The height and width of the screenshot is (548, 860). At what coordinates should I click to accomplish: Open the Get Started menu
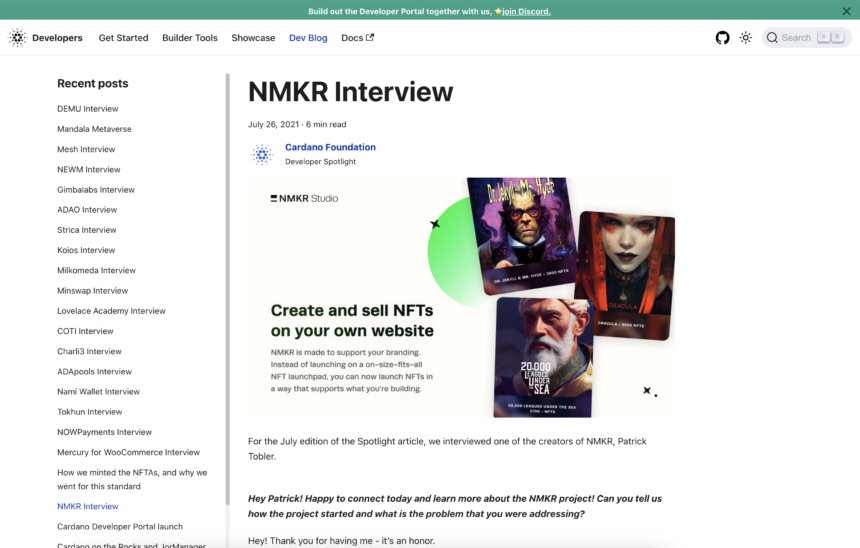(123, 38)
